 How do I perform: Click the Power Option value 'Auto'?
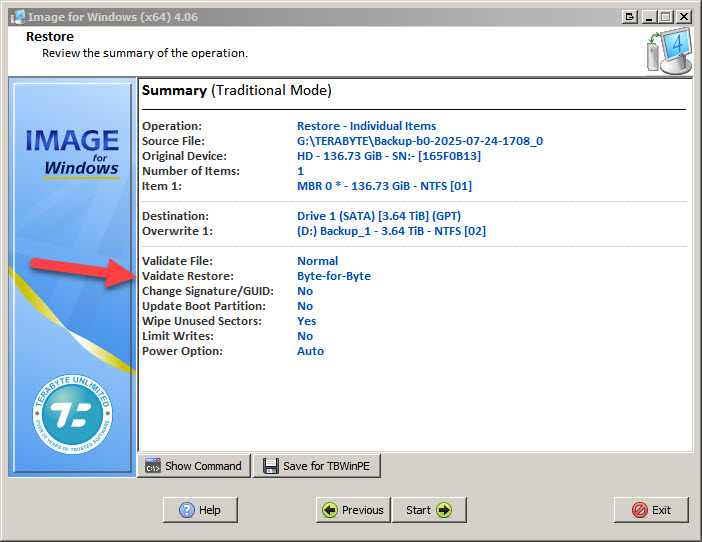pyautogui.click(x=310, y=351)
